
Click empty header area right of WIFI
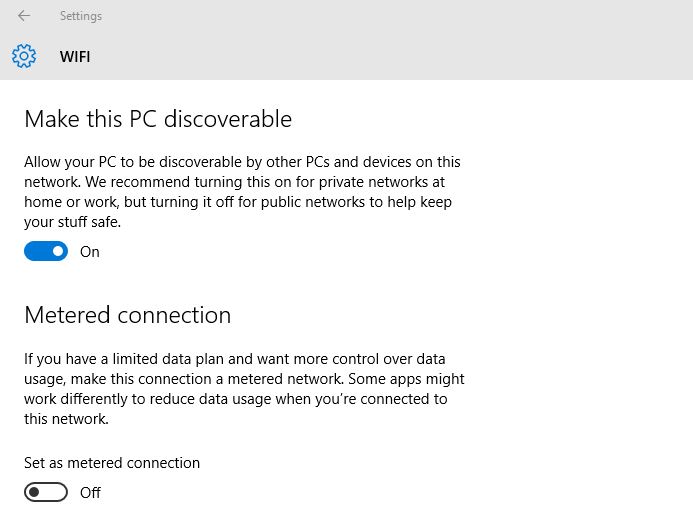pos(400,57)
